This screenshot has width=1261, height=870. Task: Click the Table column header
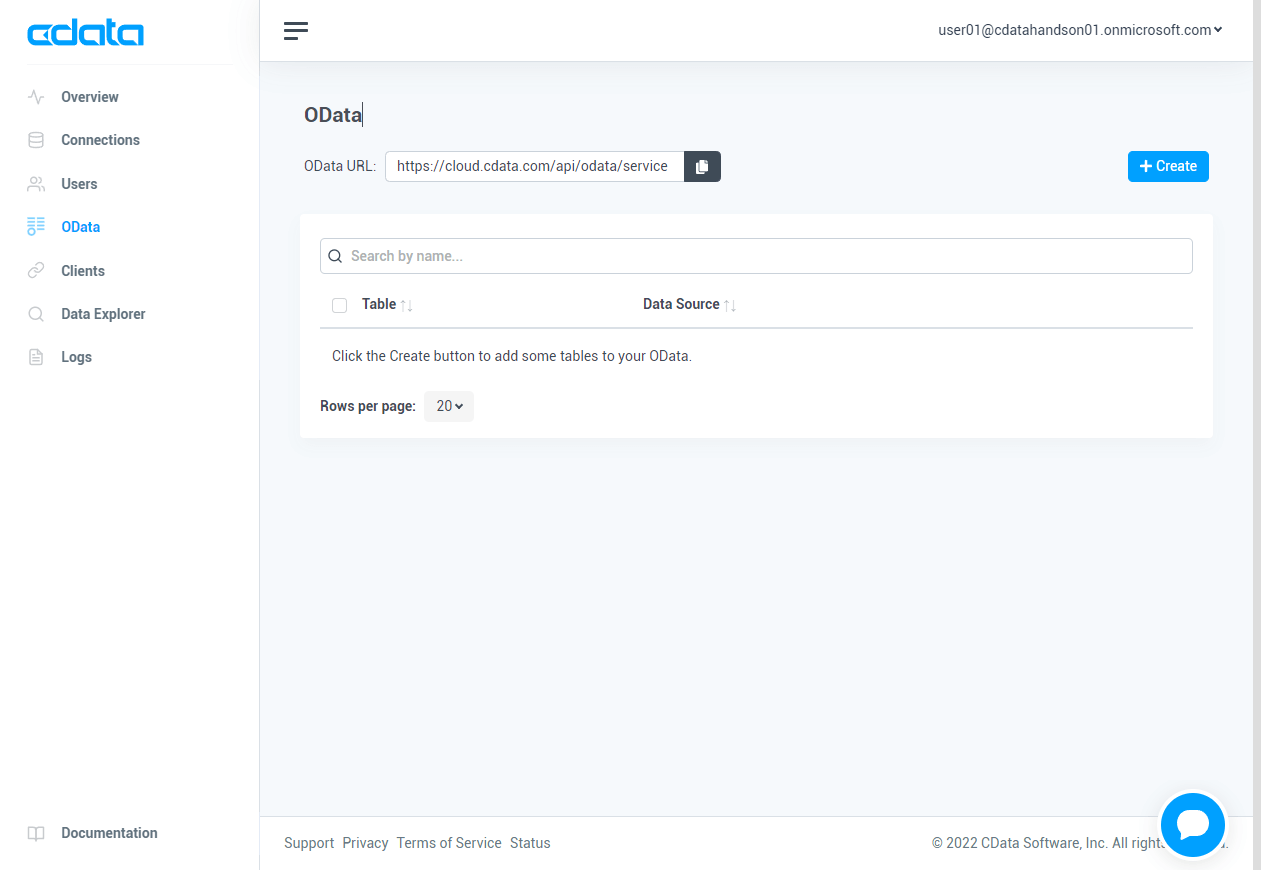coord(379,304)
